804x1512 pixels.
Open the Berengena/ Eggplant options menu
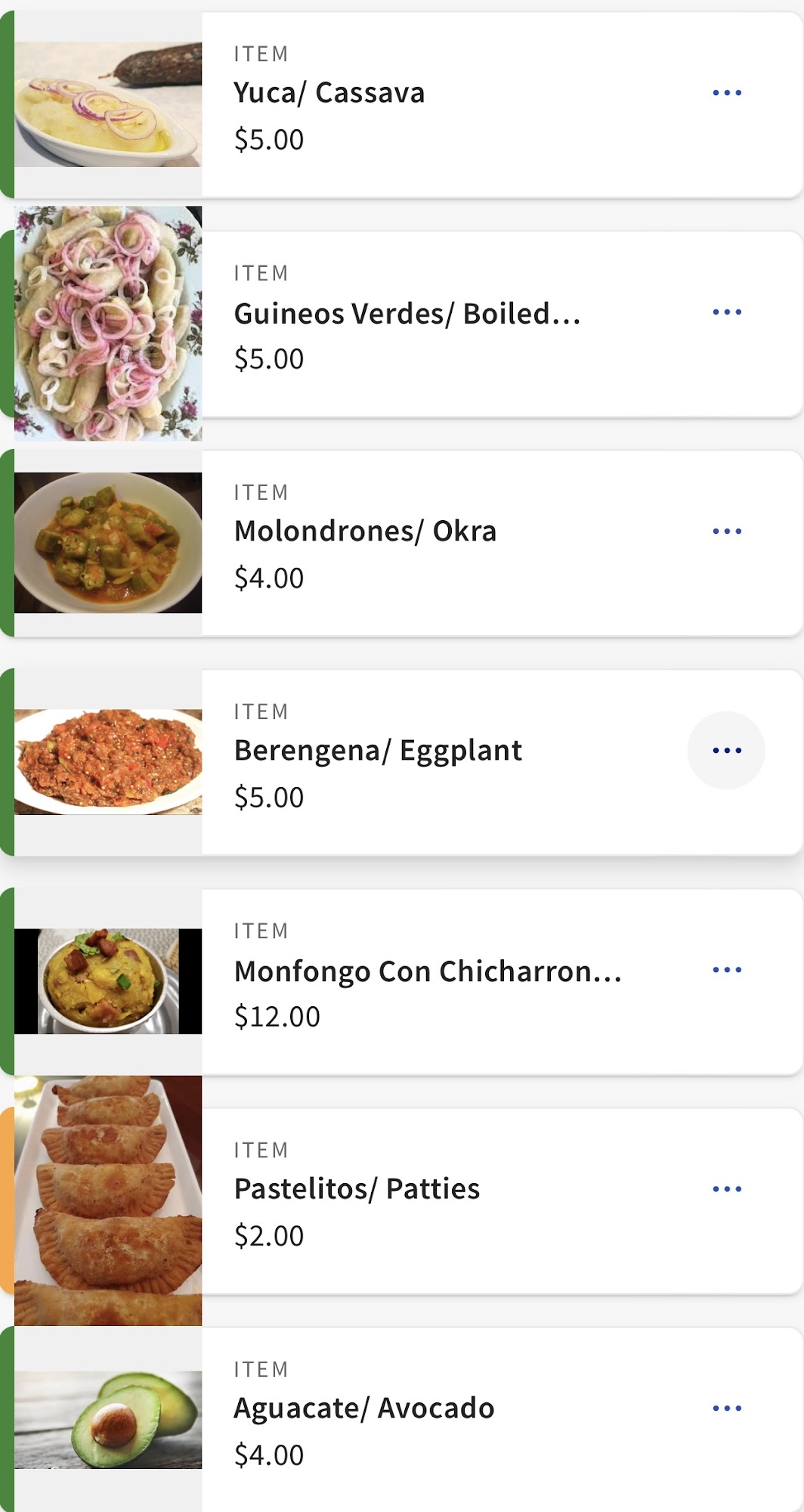(726, 751)
